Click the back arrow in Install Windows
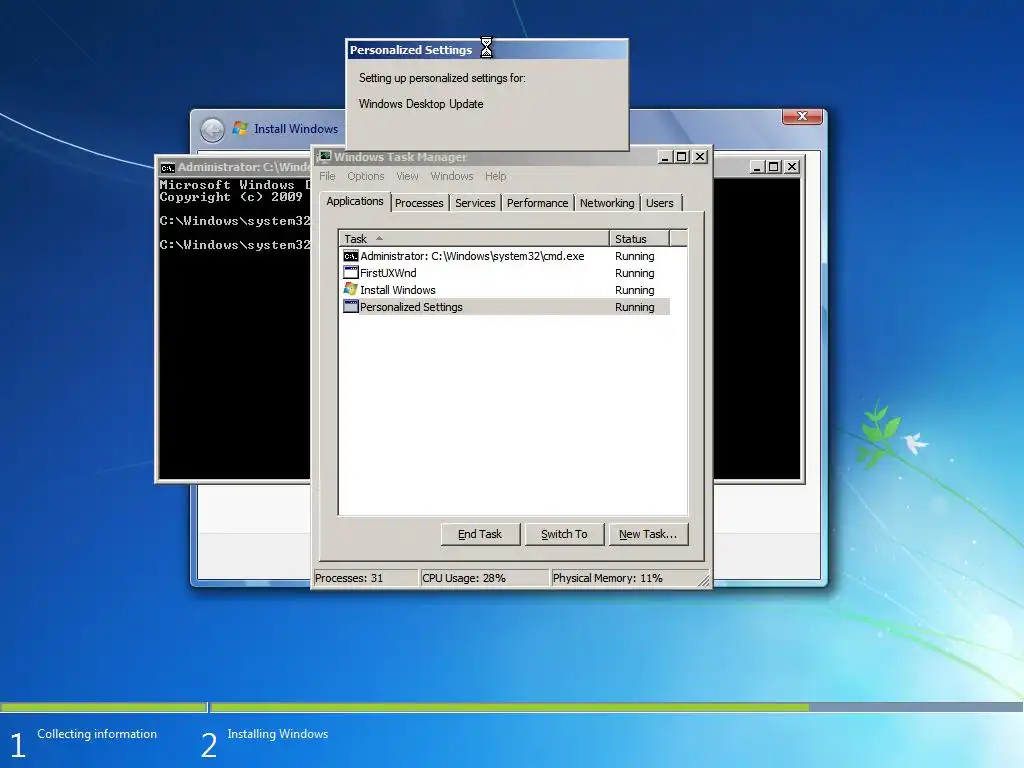Image resolution: width=1024 pixels, height=768 pixels. pyautogui.click(x=212, y=130)
